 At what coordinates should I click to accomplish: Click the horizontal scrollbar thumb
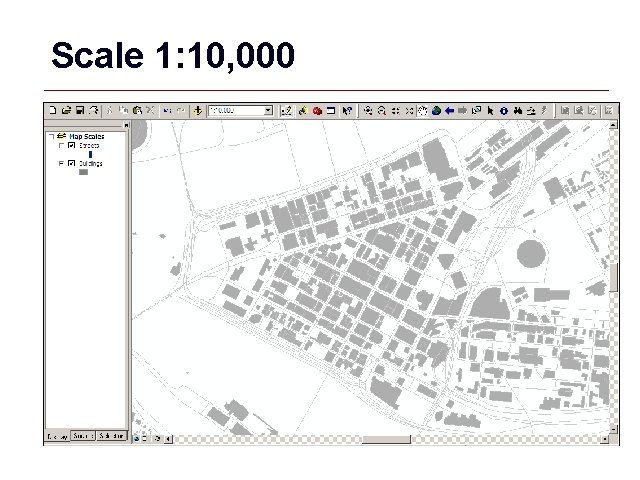[x=387, y=439]
